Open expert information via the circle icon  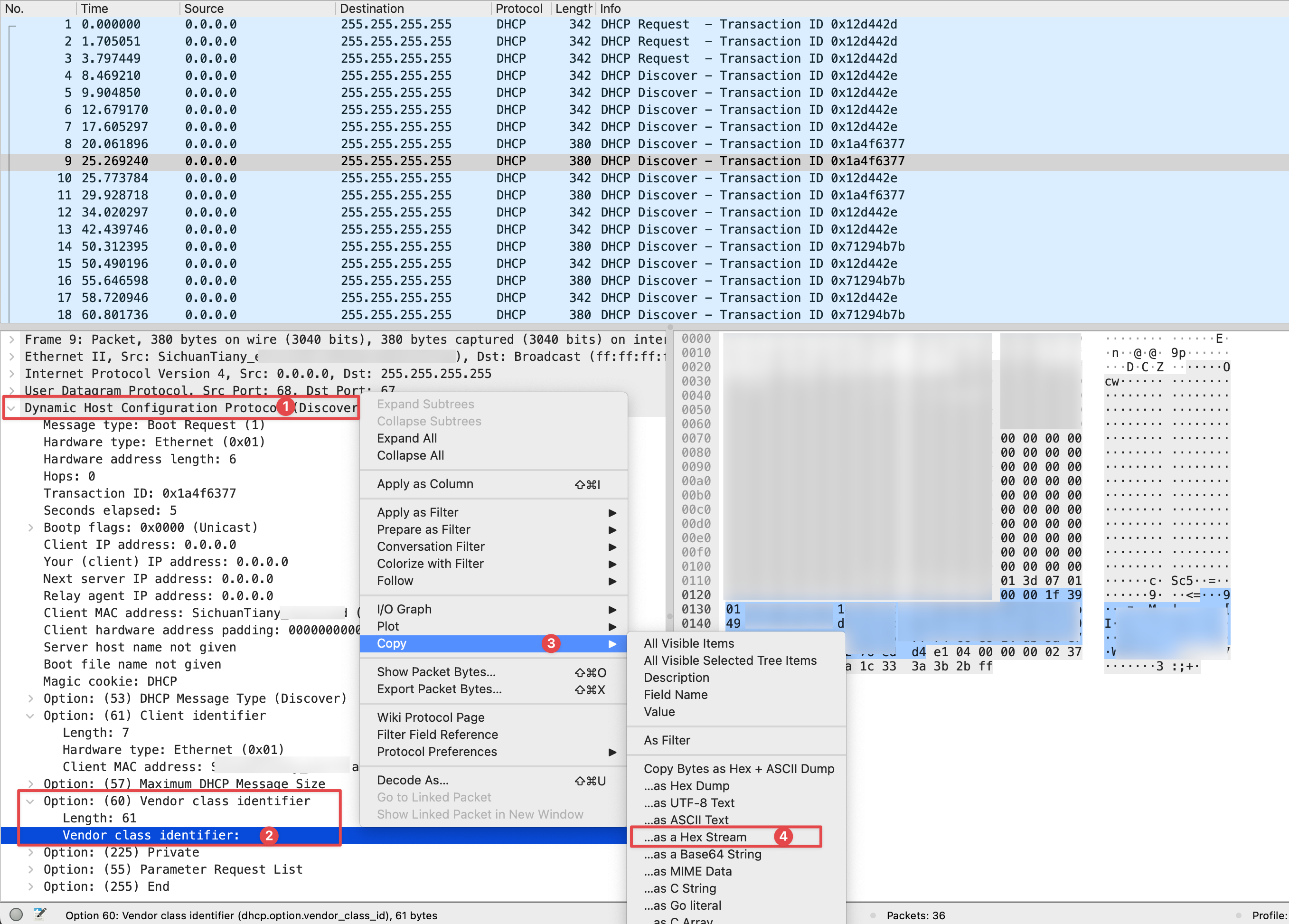pos(17,915)
